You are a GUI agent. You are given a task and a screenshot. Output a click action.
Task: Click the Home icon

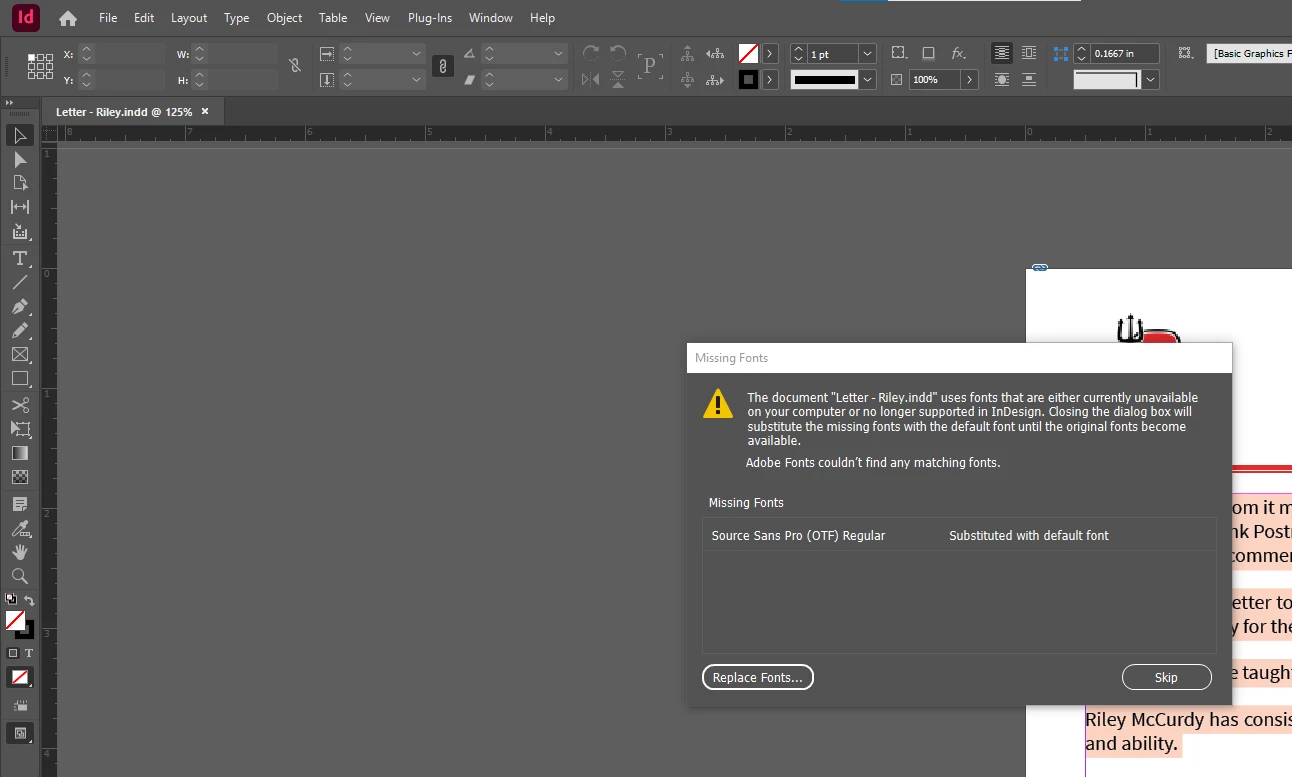coord(68,18)
